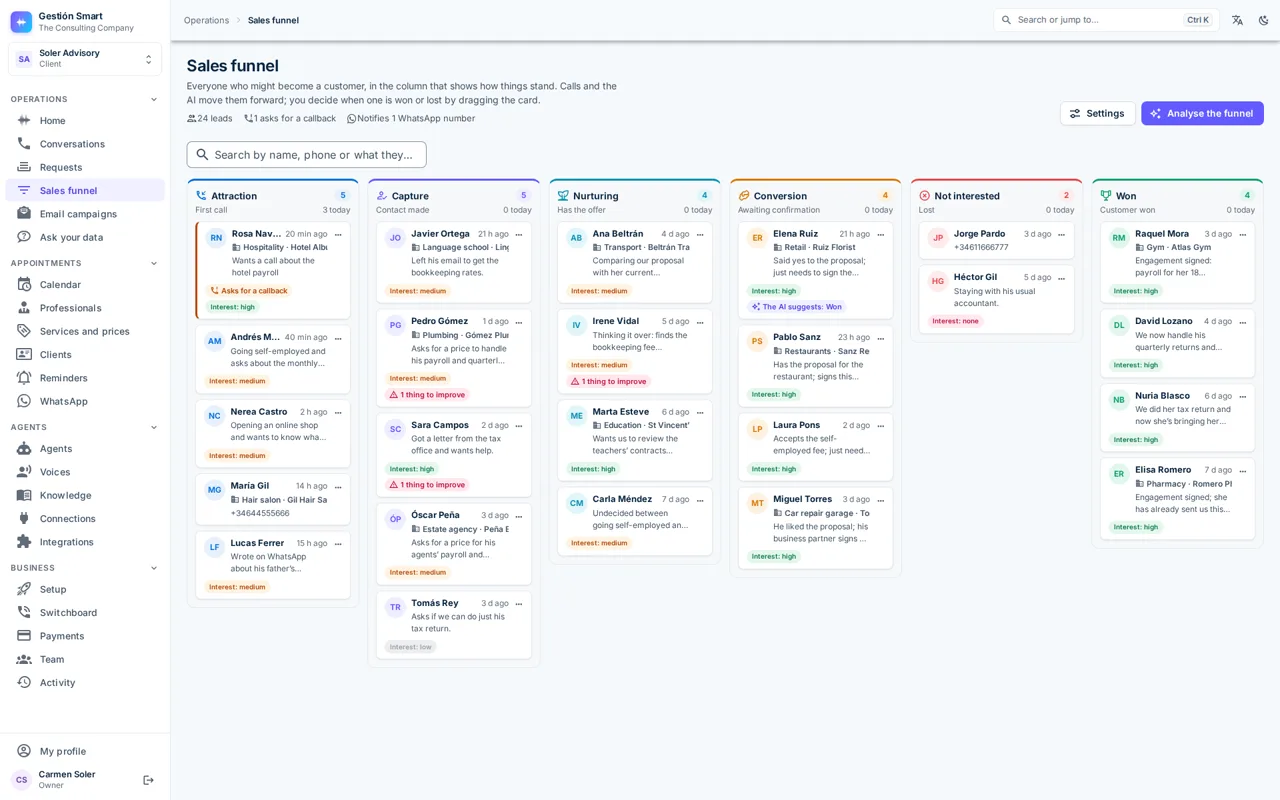1280x800 pixels.
Task: Open the Home sidebar icon
Action: [x=24, y=120]
